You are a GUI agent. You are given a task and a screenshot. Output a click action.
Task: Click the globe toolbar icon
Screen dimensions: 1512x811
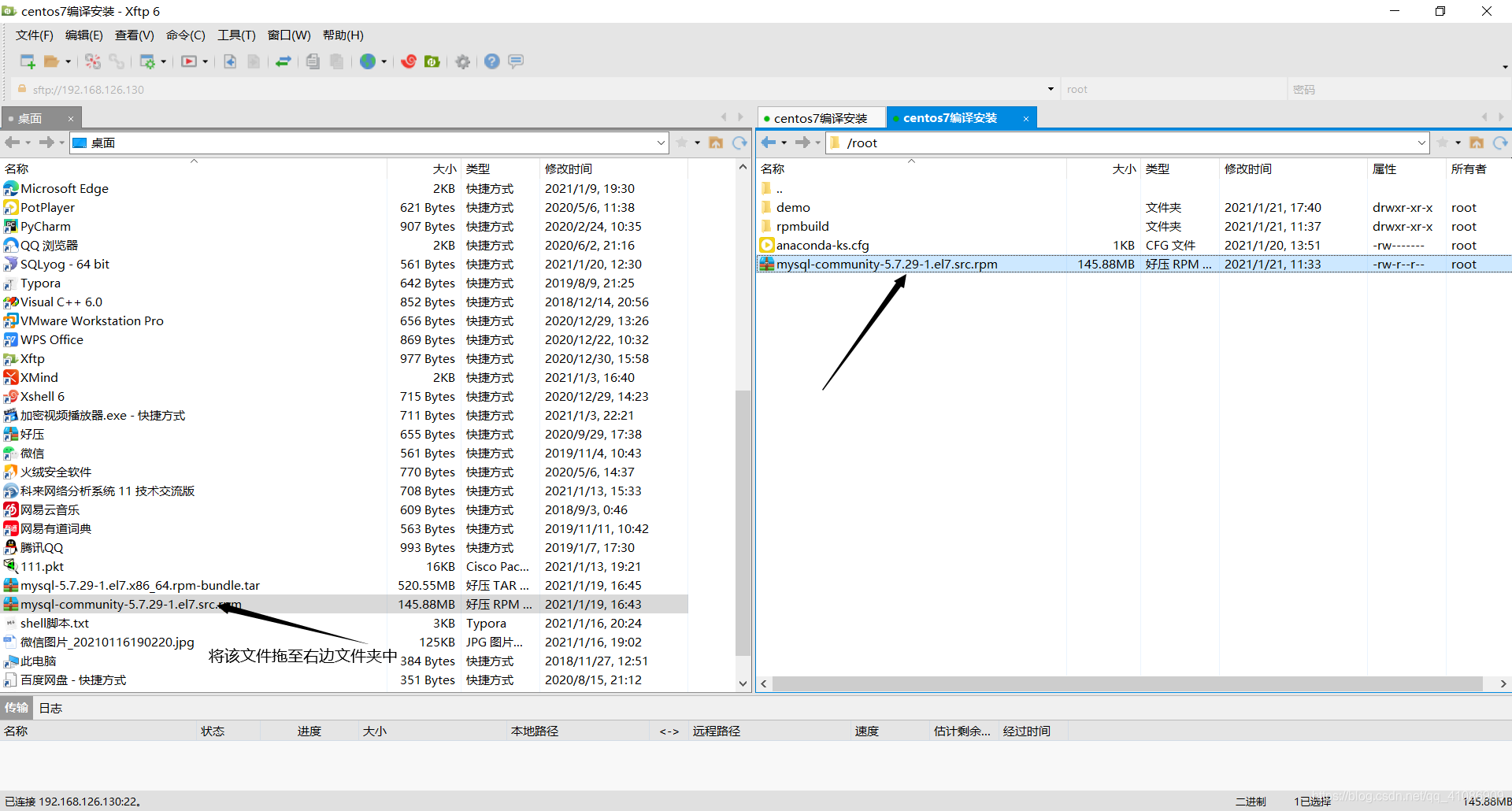[368, 61]
